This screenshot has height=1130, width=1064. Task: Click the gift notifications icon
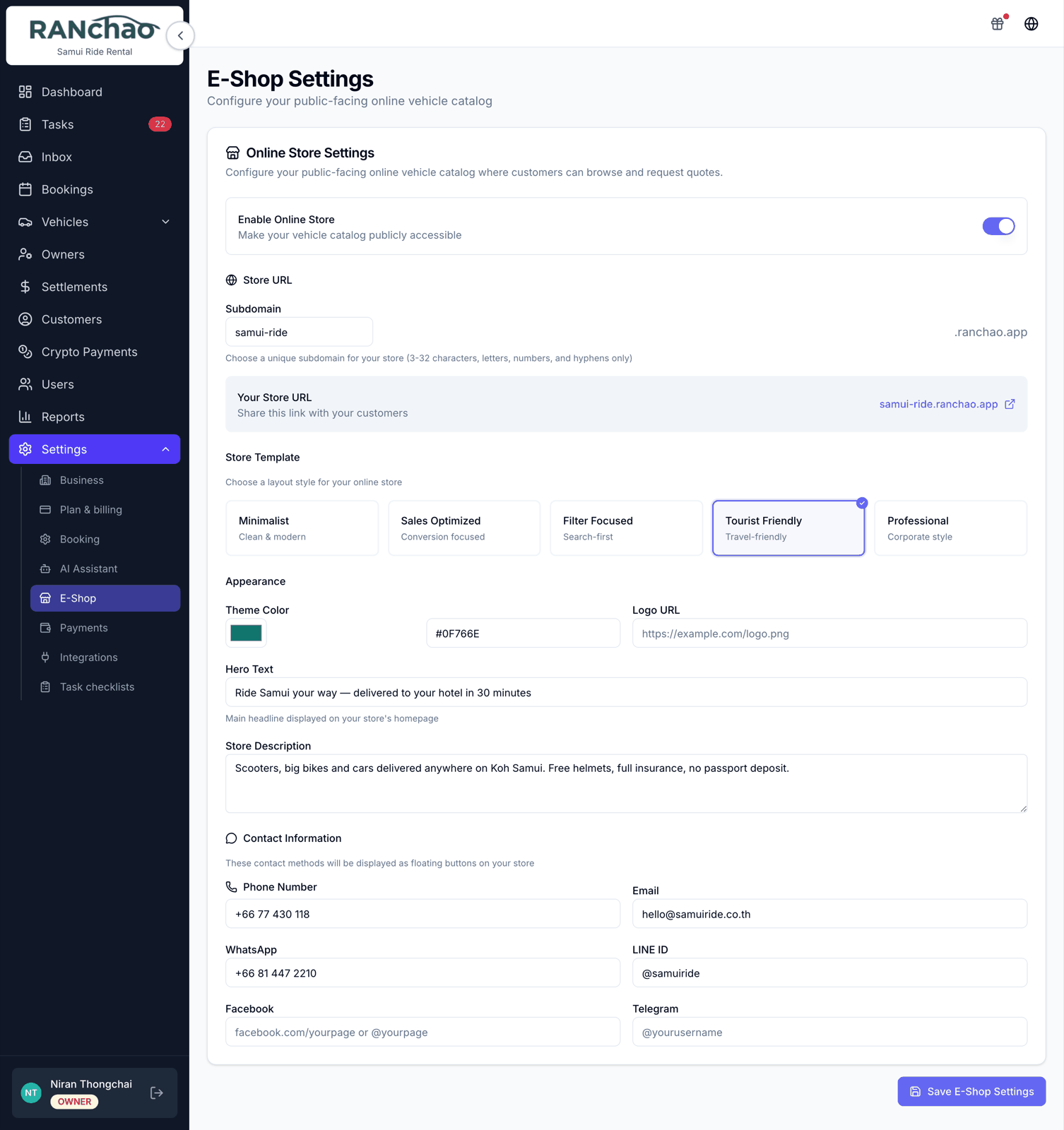pos(998,23)
